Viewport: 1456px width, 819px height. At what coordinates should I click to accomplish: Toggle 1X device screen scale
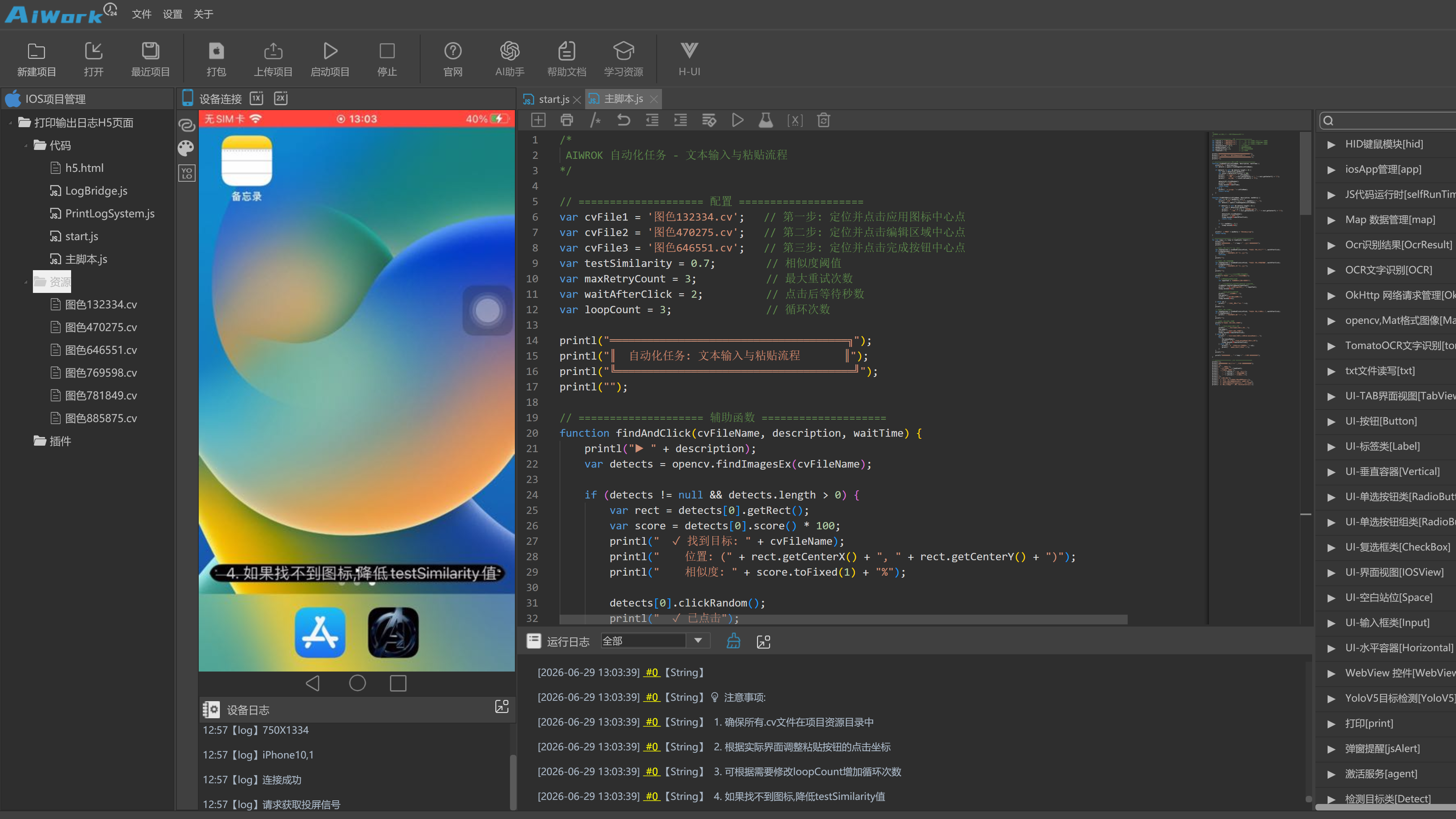click(256, 98)
